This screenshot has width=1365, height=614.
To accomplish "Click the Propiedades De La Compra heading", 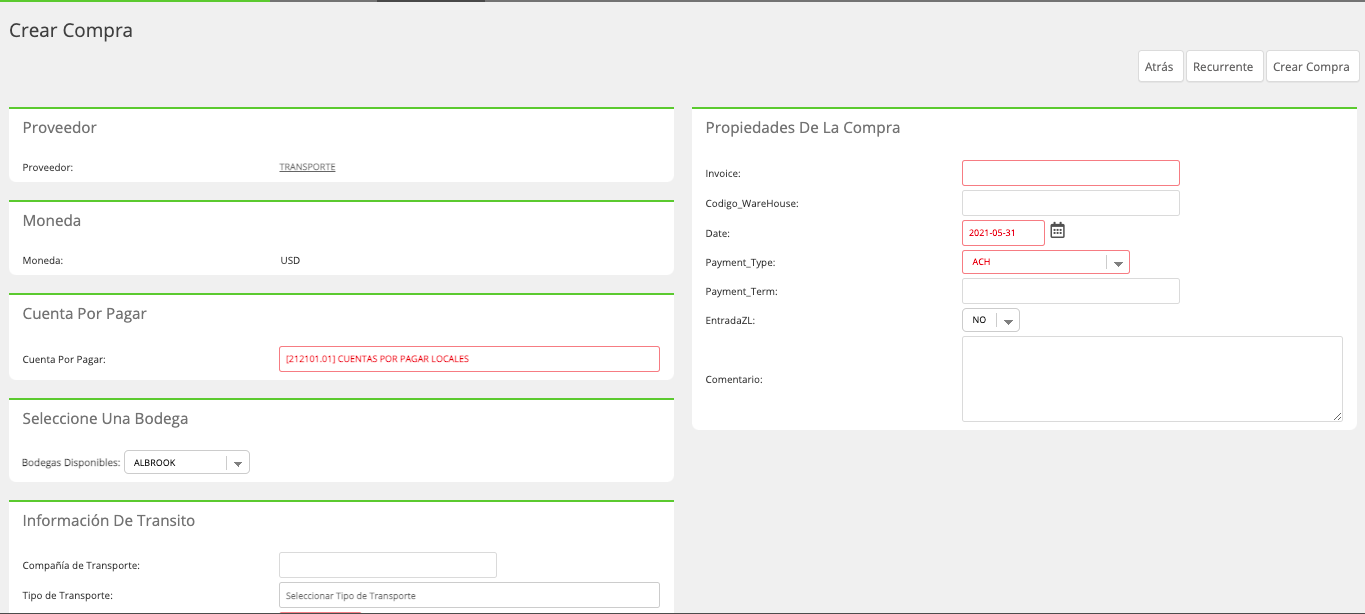I will tap(803, 128).
